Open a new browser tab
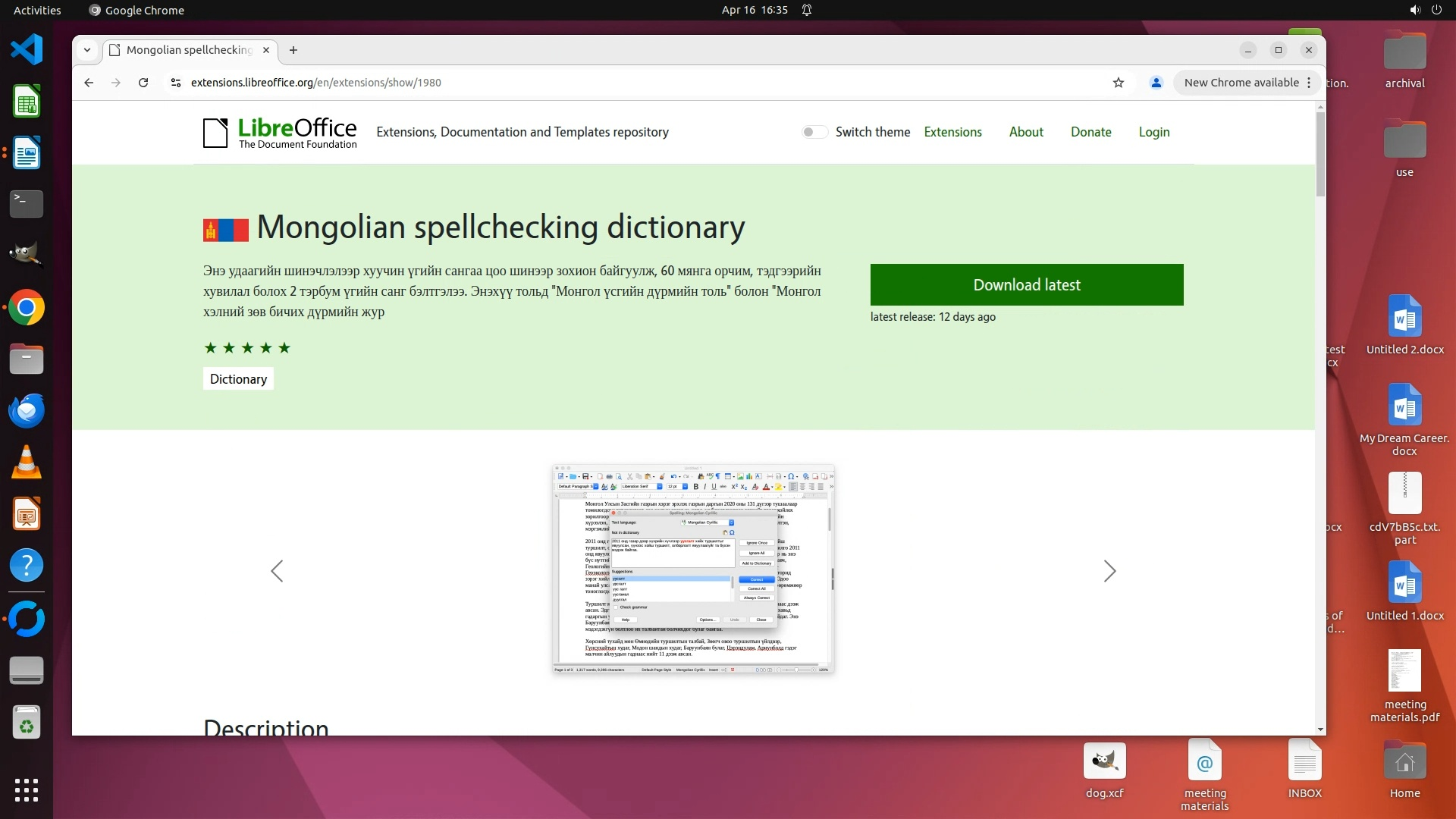This screenshot has width=1456, height=819. coord(293,50)
